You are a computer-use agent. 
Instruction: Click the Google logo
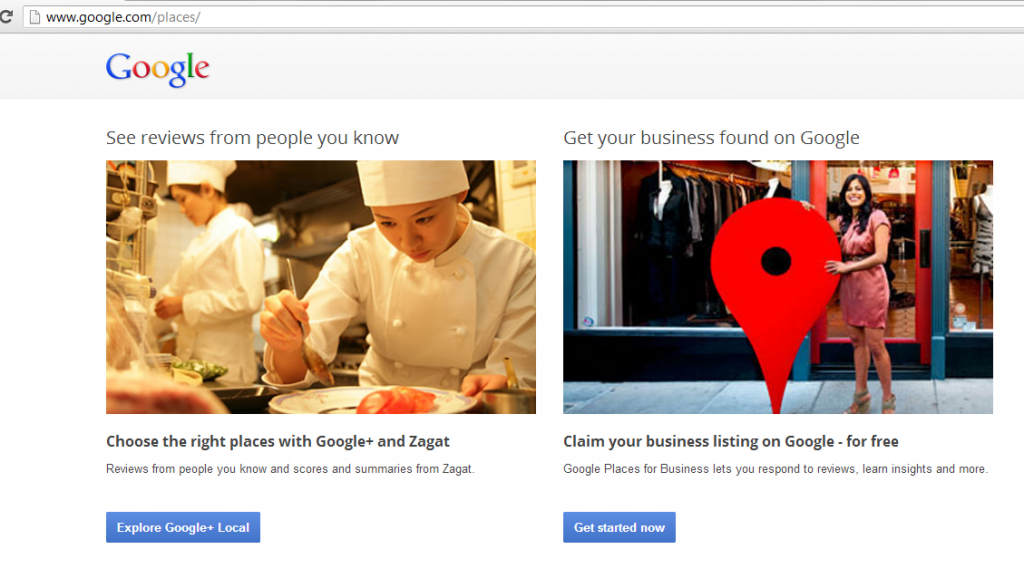[x=157, y=68]
